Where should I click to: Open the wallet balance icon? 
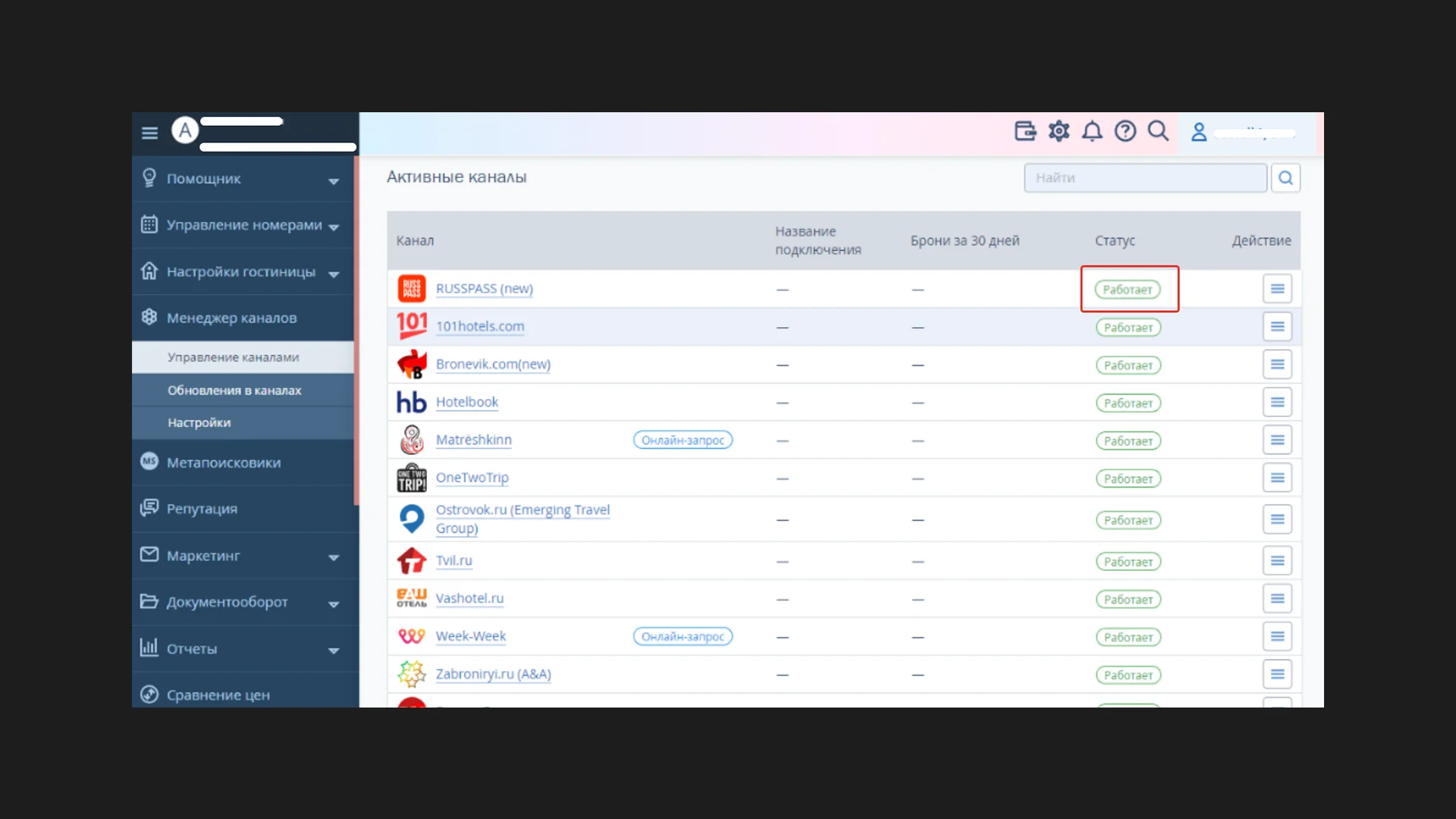[1025, 131]
